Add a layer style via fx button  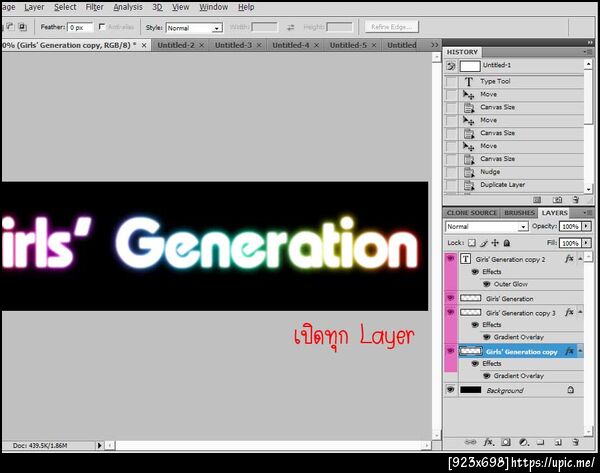[488, 442]
